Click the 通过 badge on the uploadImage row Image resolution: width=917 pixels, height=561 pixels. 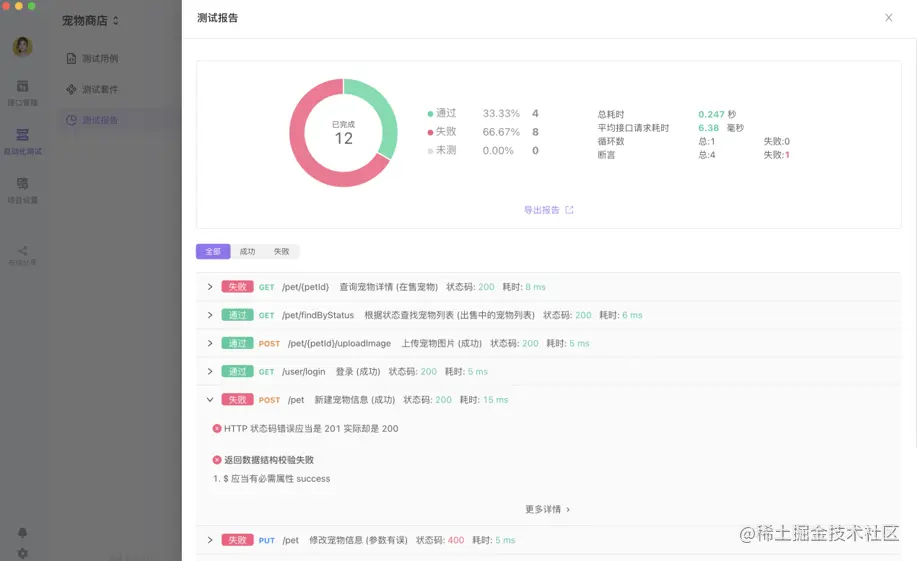[237, 343]
